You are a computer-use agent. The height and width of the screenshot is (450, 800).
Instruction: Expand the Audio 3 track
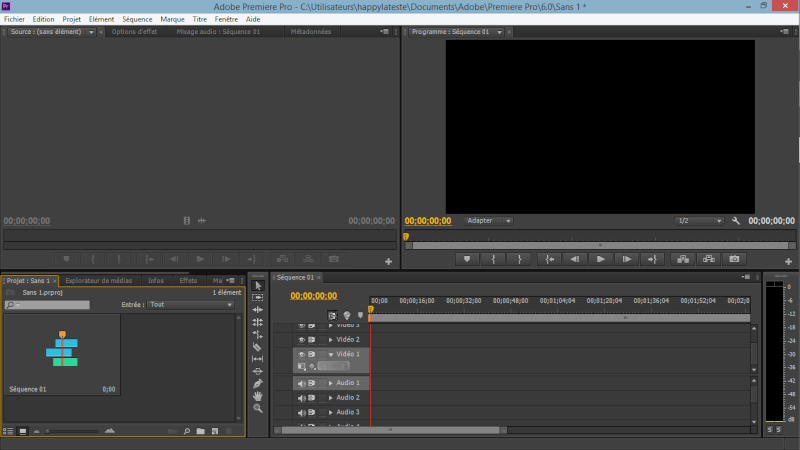331,412
